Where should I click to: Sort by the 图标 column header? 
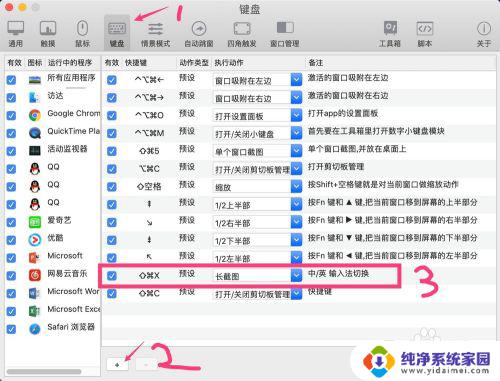pyautogui.click(x=35, y=63)
